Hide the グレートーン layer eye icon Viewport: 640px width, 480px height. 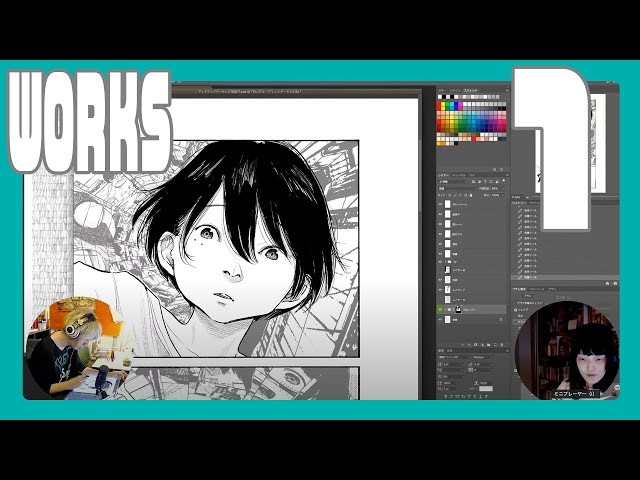point(440,204)
